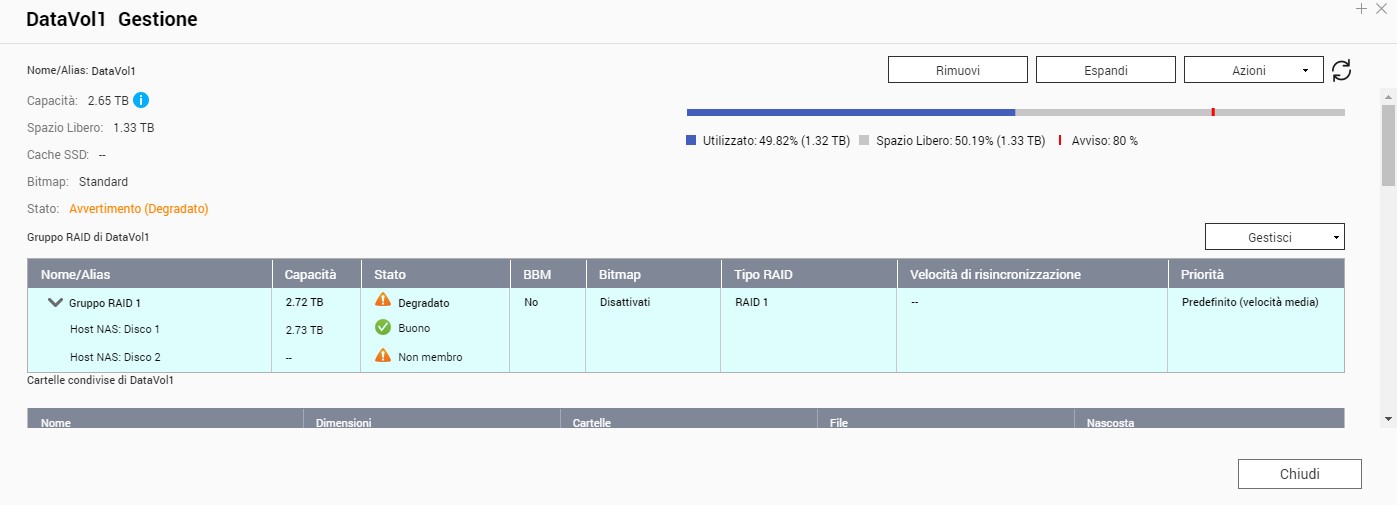
Task: Click the blue used portion of capacity bar
Action: click(850, 112)
